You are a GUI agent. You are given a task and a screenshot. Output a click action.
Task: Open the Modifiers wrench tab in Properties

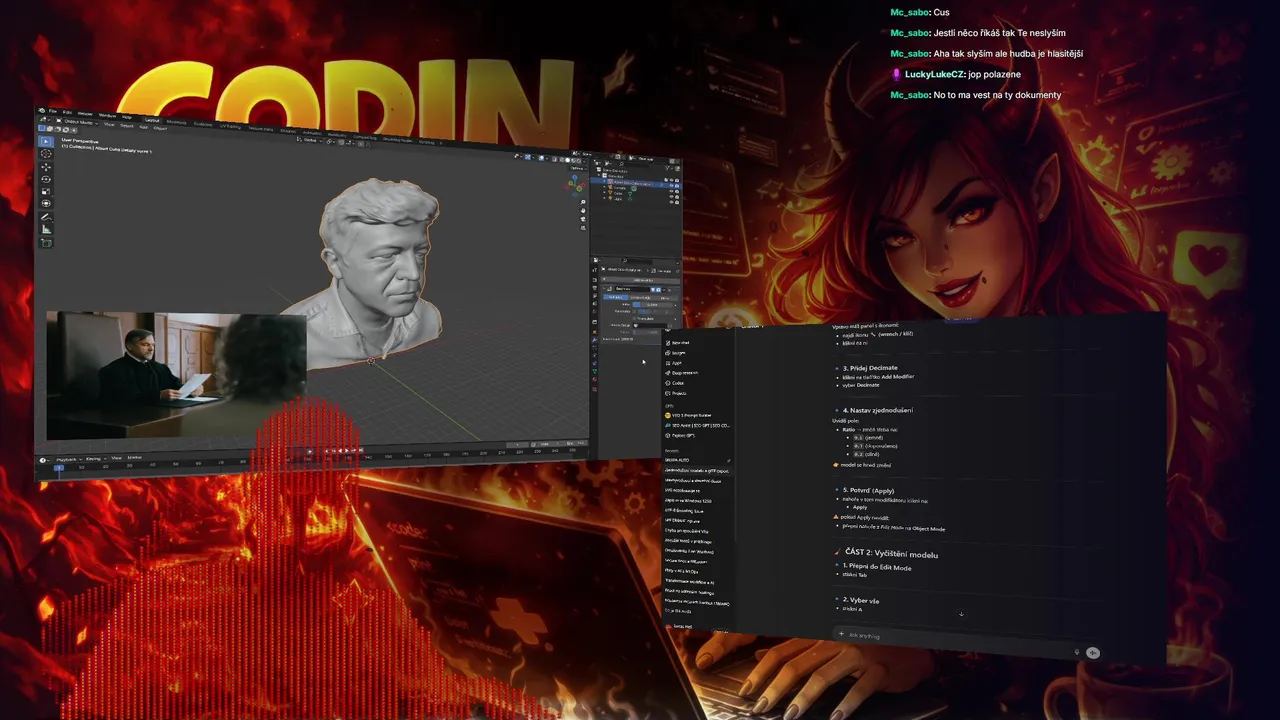tap(595, 340)
